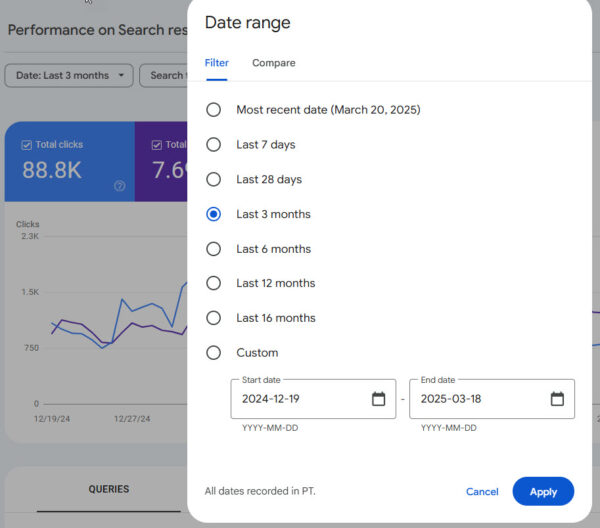Click the 12/27/24 chart axis label
Viewport: 600px width, 528px height.
(132, 419)
